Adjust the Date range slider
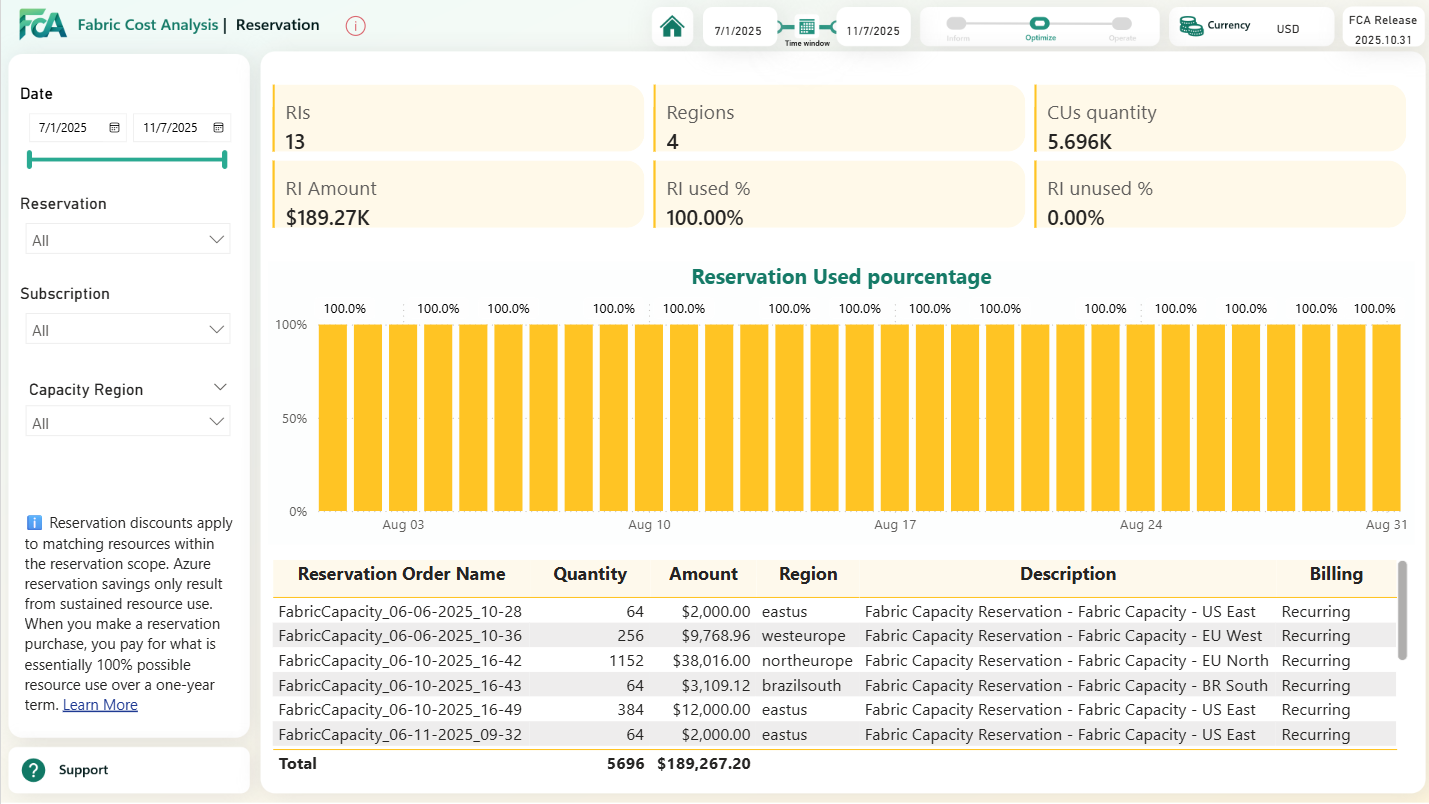The width and height of the screenshot is (1429, 804). 126,158
